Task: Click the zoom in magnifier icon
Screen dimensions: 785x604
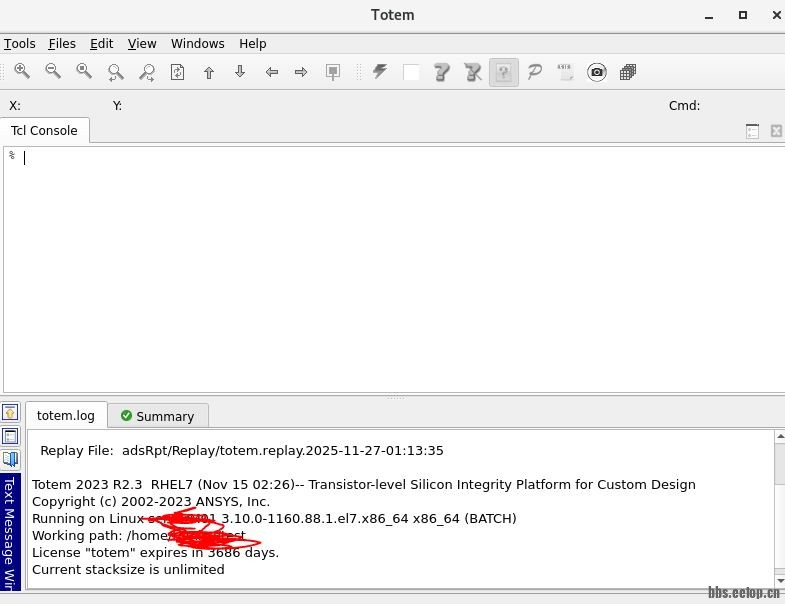Action: (x=22, y=72)
